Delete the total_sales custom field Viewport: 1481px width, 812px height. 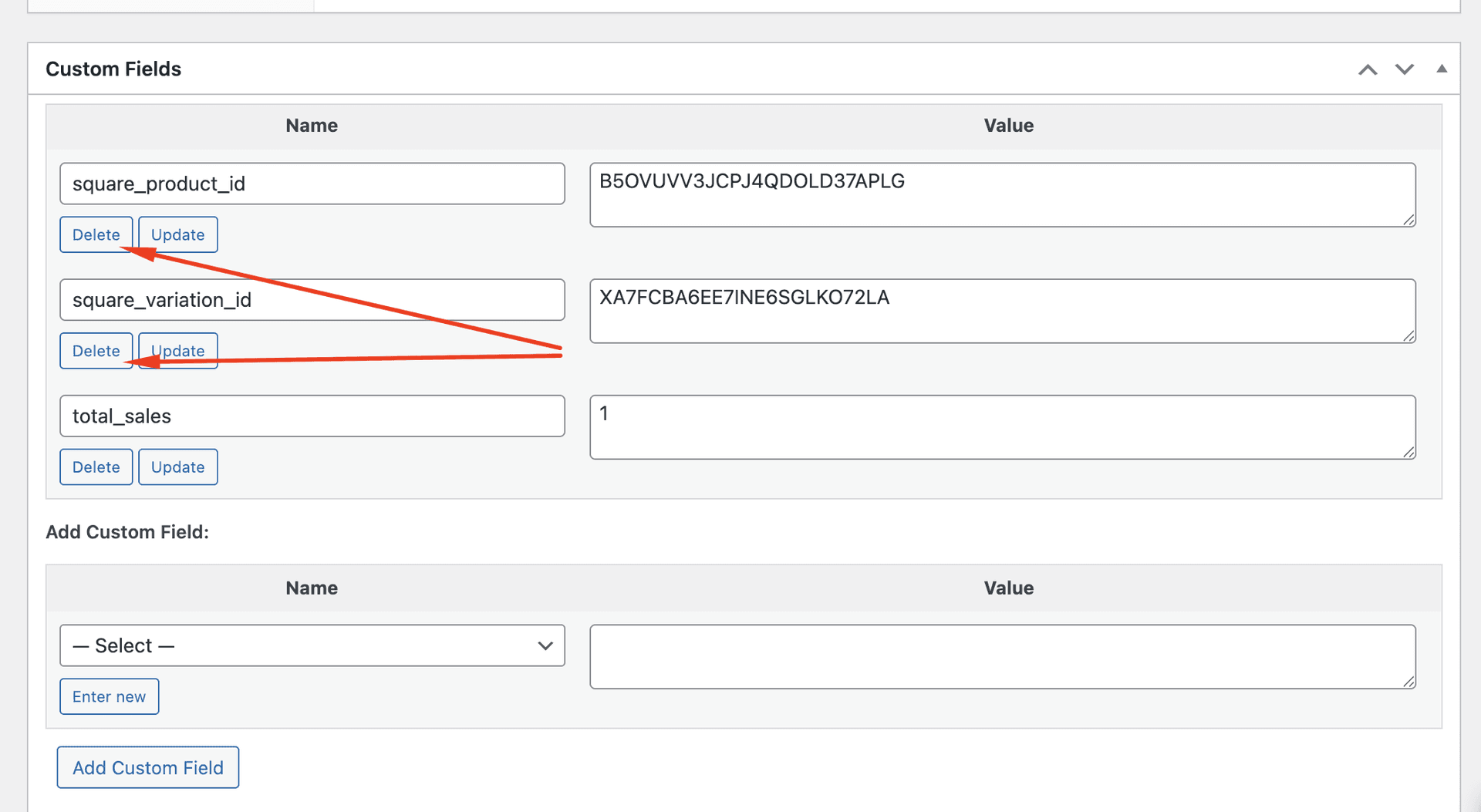[x=96, y=467]
